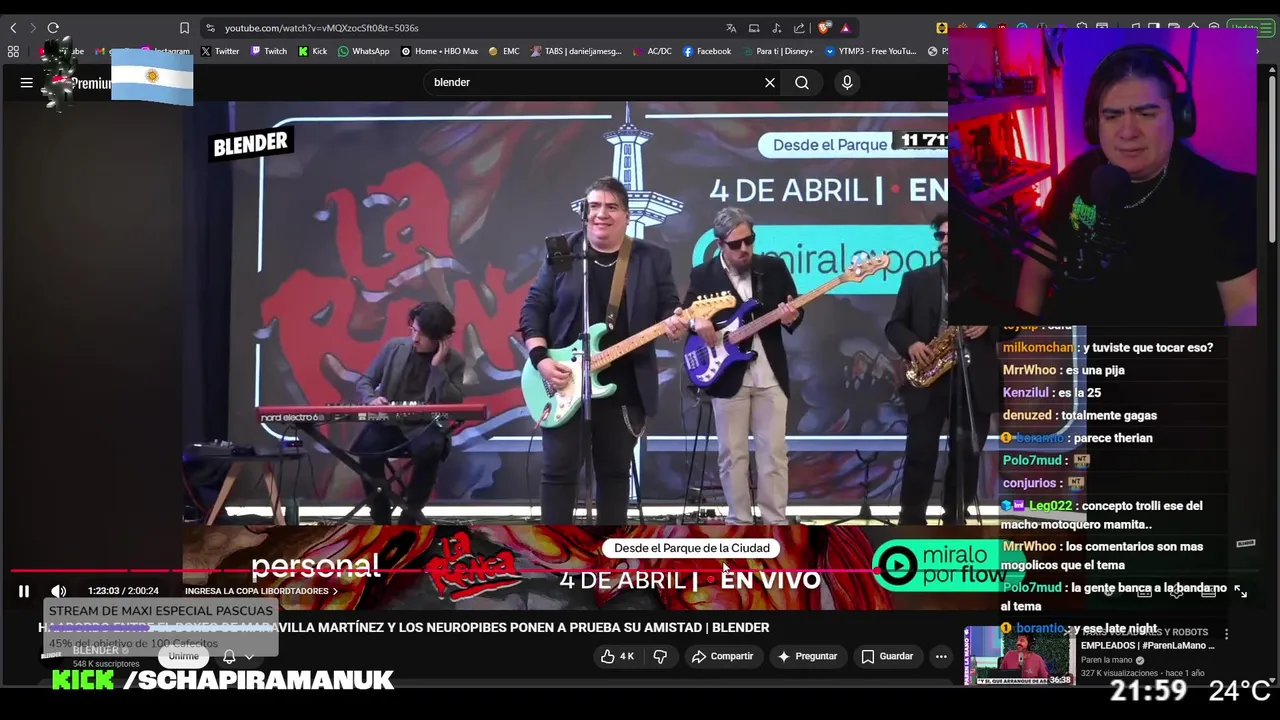Viewport: 1280px width, 720px height.
Task: Open Para ti Disney+ bookmark
Action: 777,51
